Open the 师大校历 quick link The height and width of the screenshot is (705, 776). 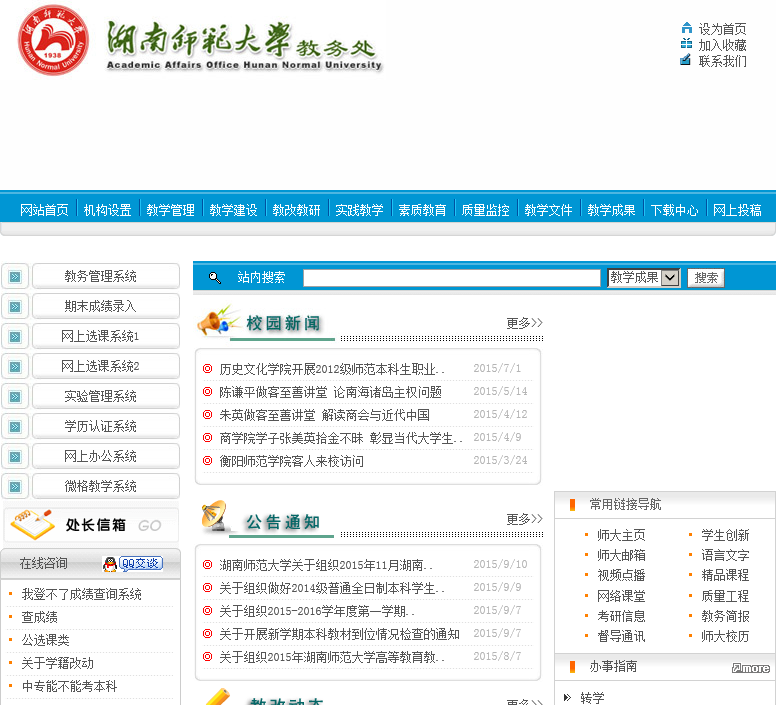point(725,636)
